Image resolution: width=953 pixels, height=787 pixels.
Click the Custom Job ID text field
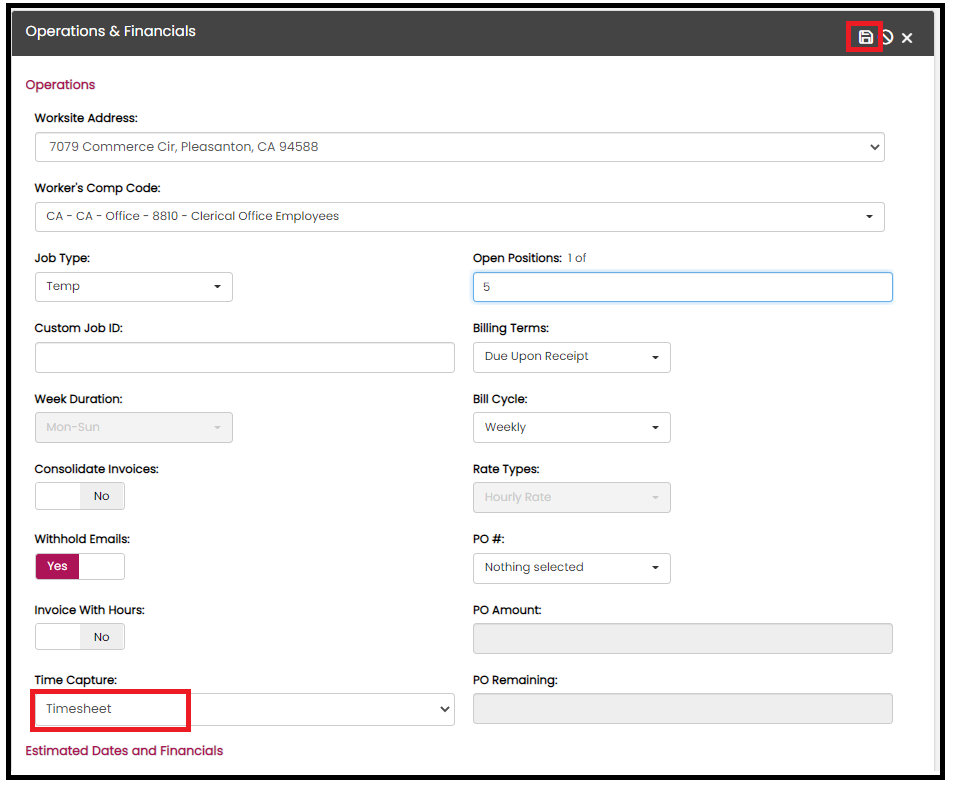[x=244, y=357]
